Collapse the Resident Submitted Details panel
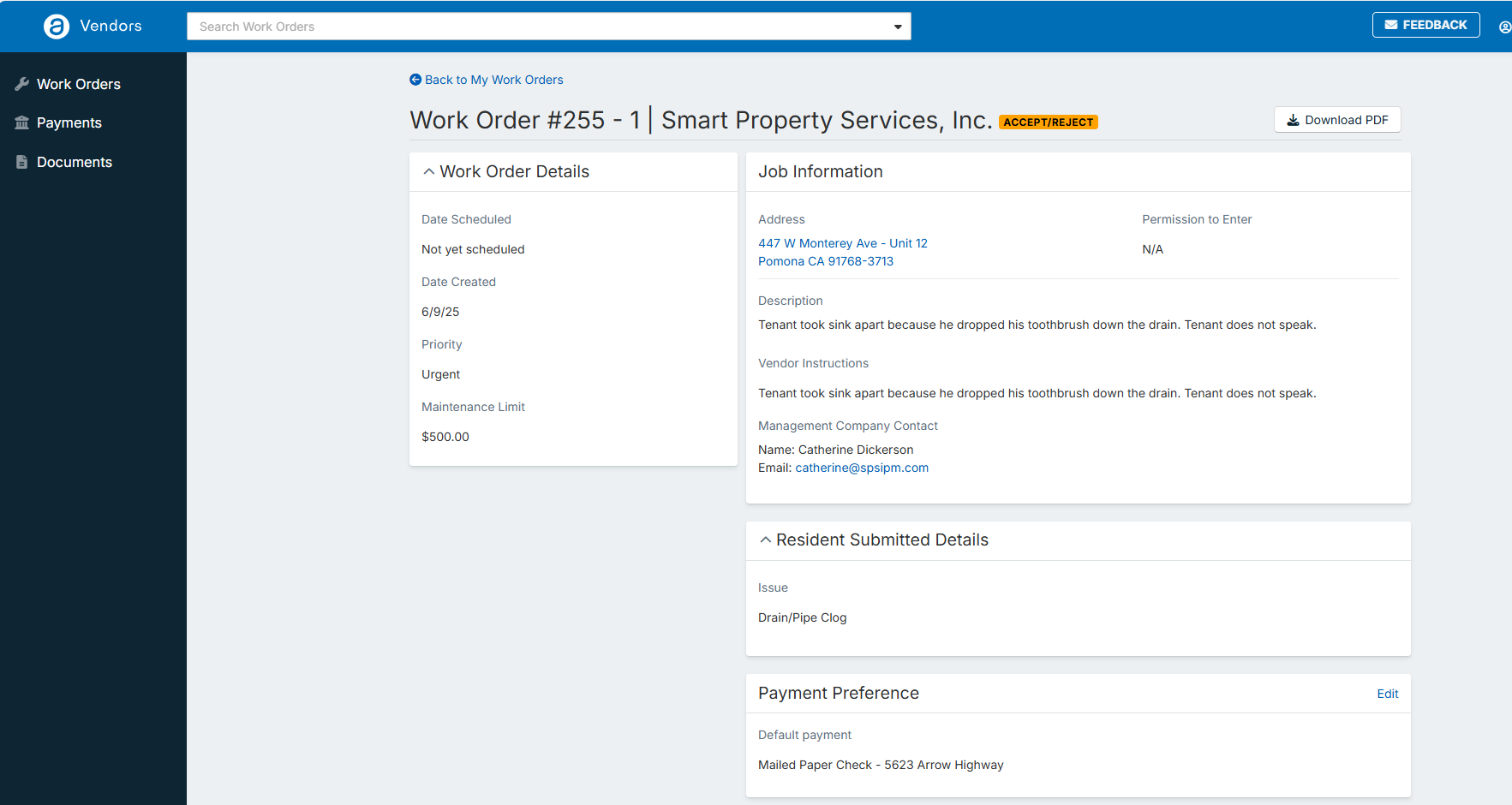This screenshot has width=1512, height=805. (765, 540)
